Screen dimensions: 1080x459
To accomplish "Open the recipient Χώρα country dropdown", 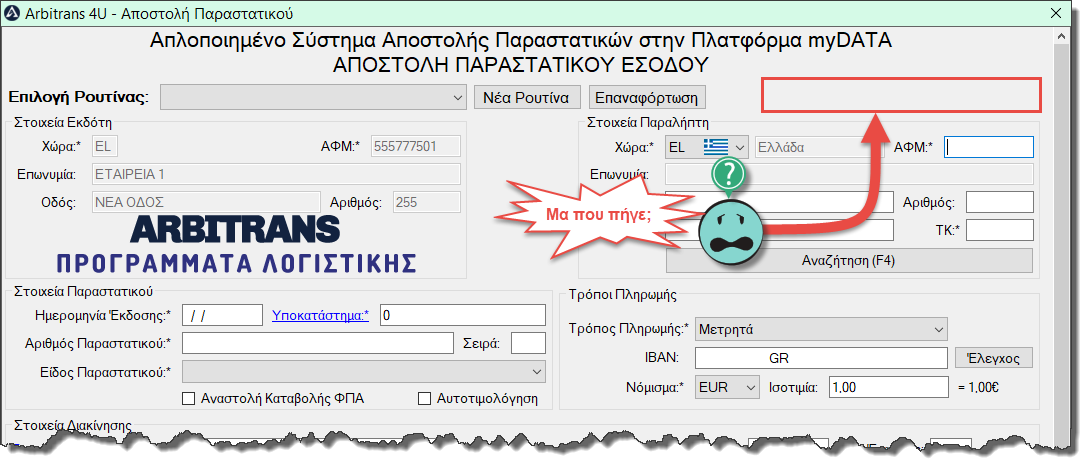I will (x=707, y=147).
